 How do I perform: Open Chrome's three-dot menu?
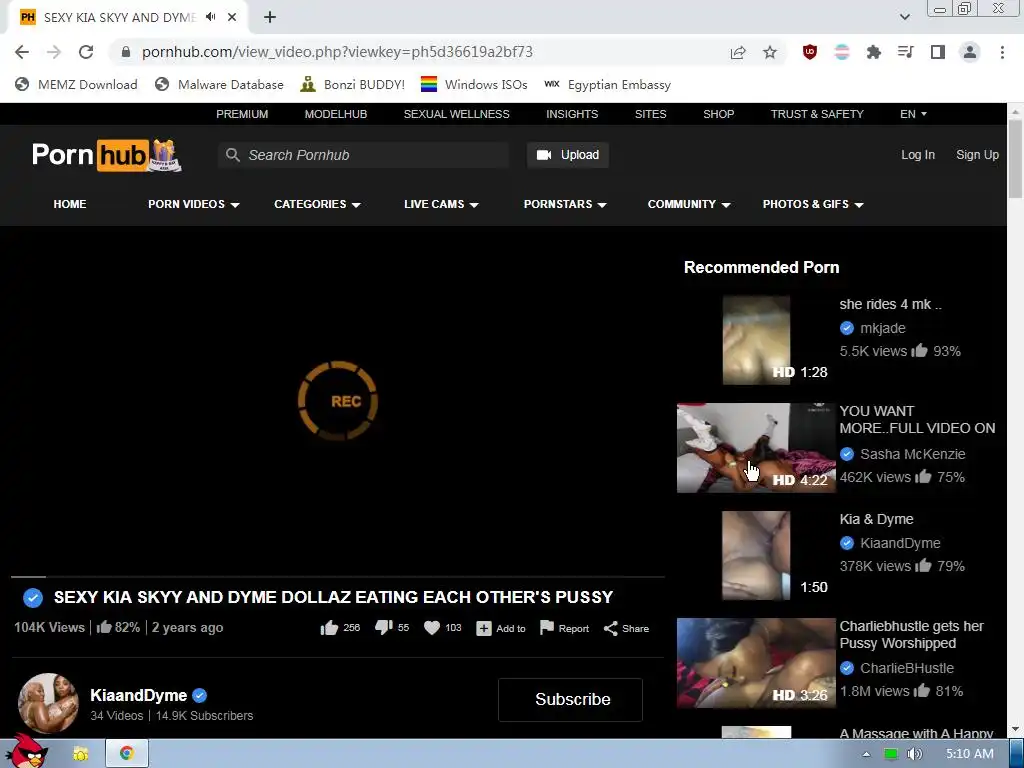point(1002,52)
